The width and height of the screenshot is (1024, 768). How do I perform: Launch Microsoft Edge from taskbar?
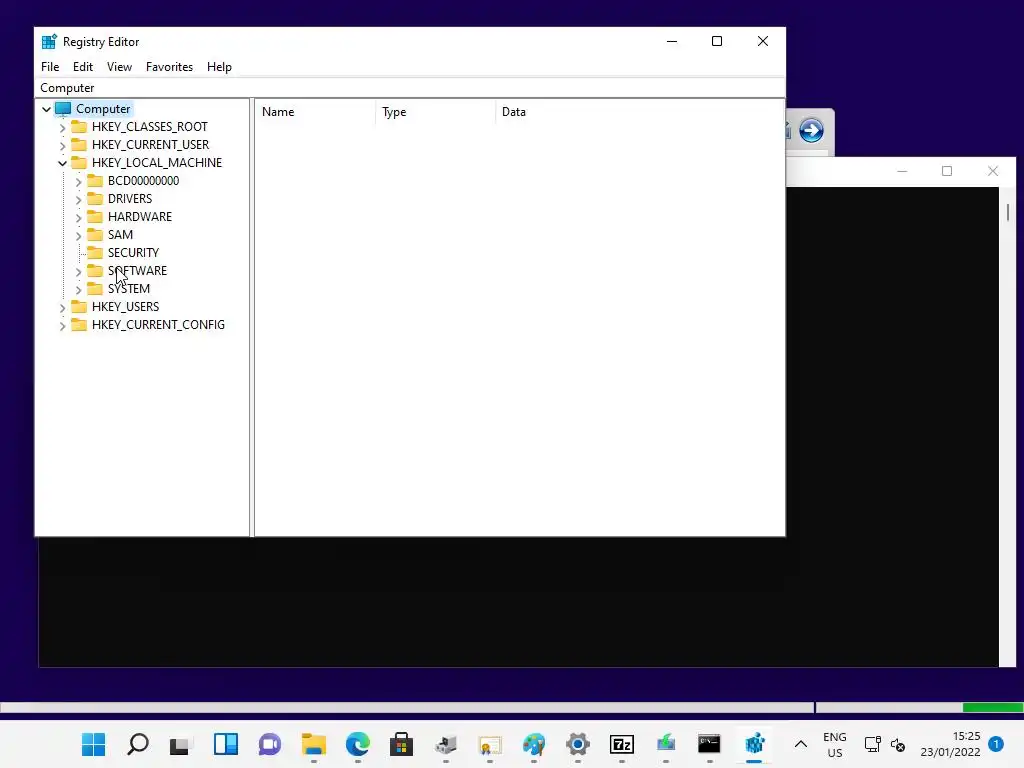358,744
